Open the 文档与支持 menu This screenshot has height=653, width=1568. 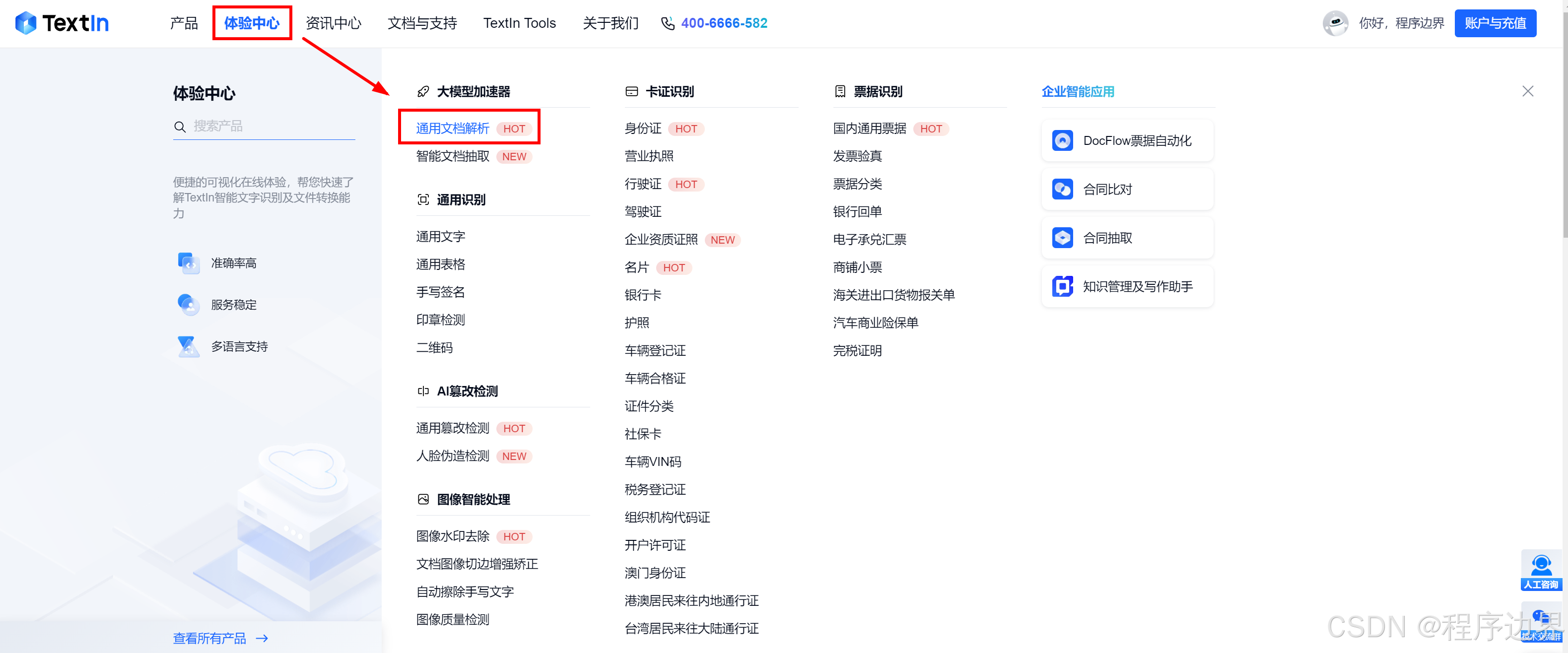(422, 23)
